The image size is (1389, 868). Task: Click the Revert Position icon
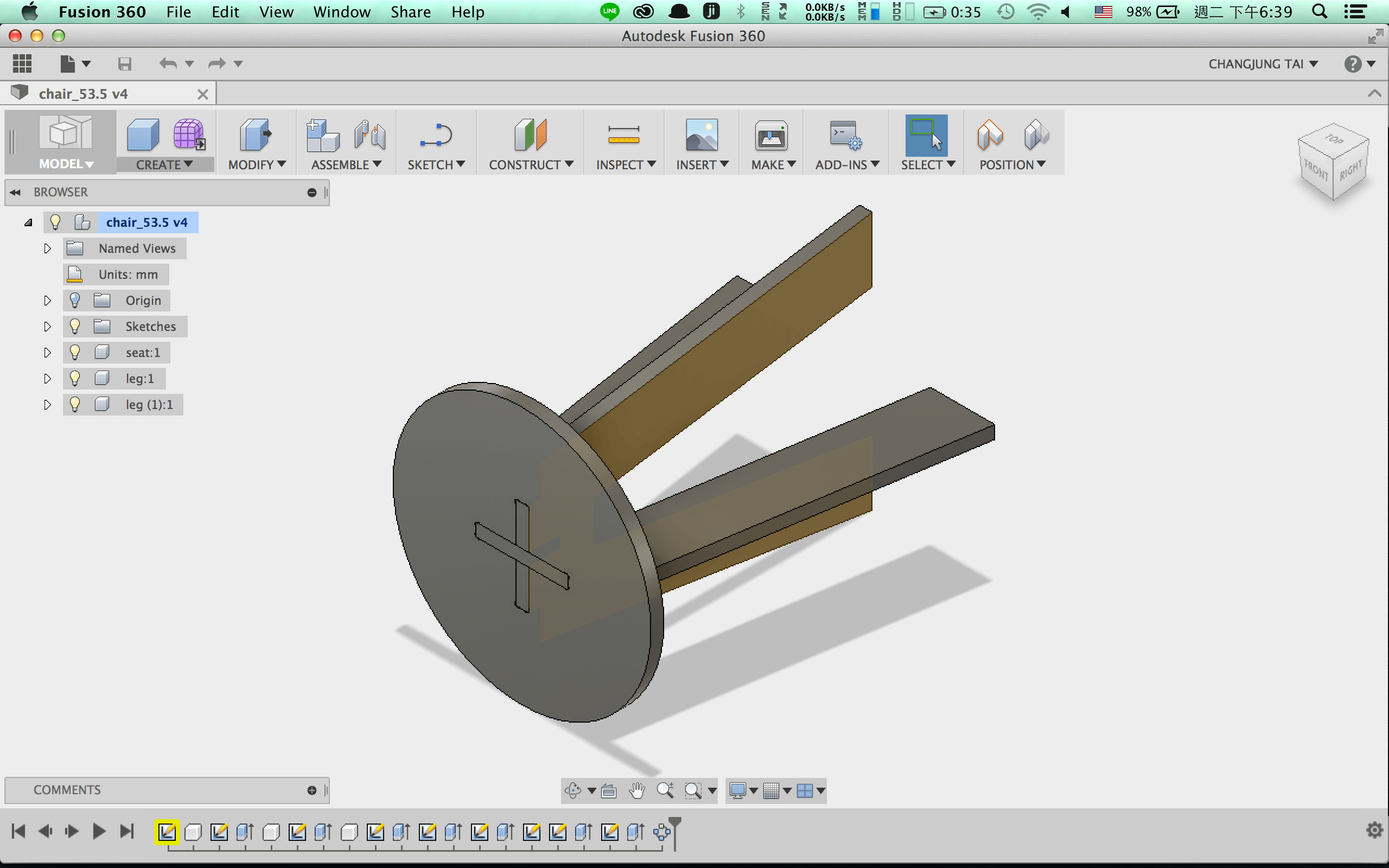(x=1036, y=135)
